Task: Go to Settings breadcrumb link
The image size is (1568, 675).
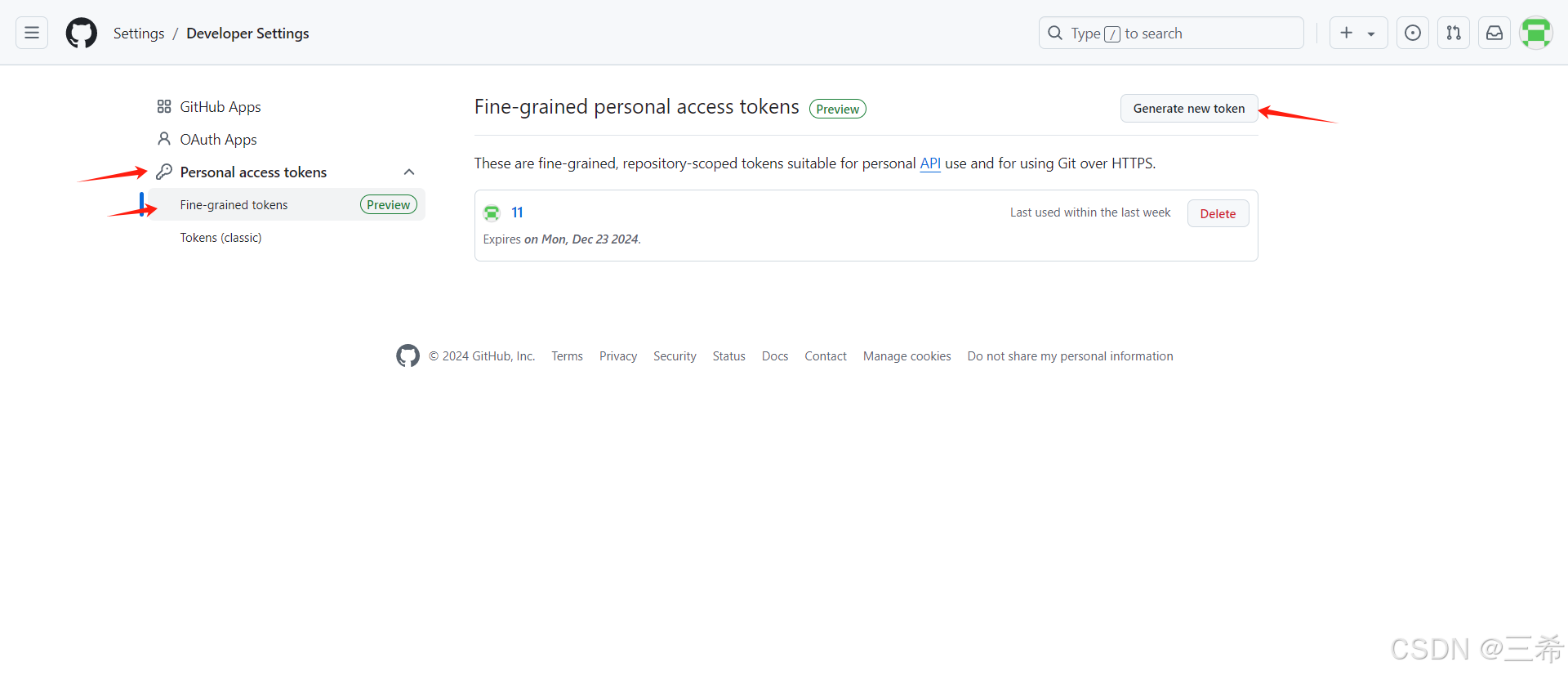Action: tap(139, 34)
